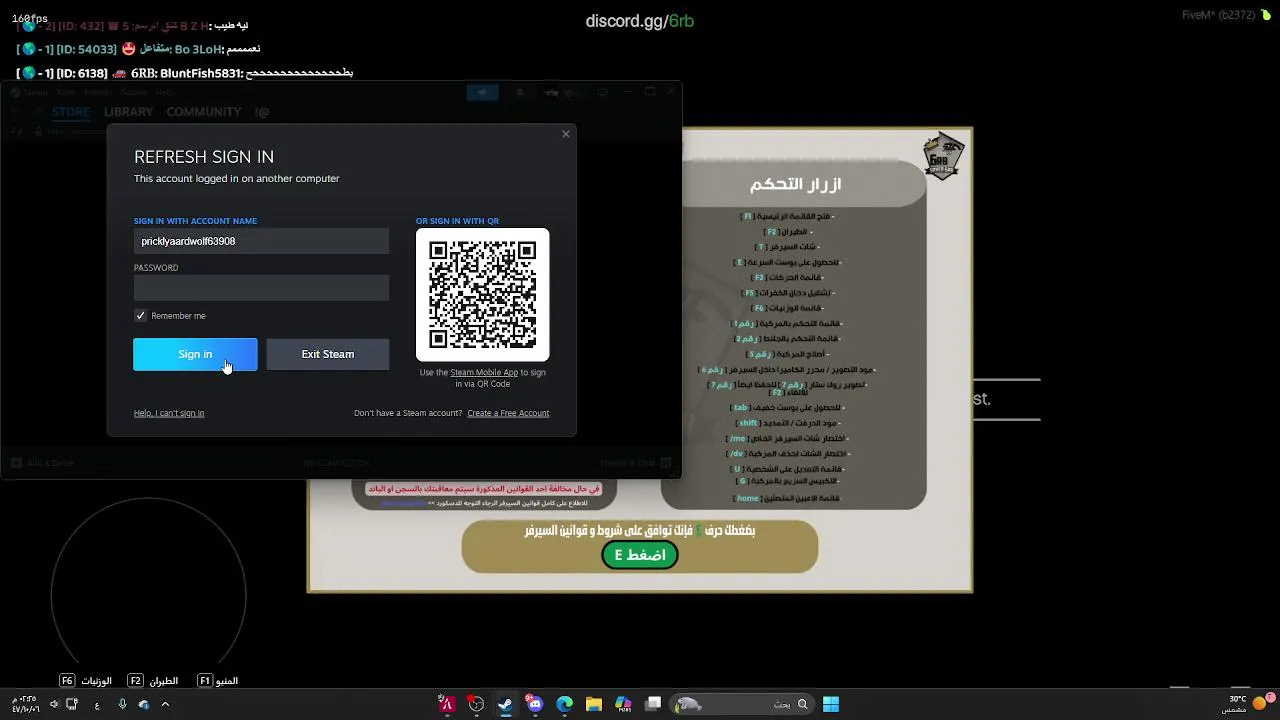Open Discord from the taskbar
This screenshot has height=720, width=1280.
click(x=535, y=704)
